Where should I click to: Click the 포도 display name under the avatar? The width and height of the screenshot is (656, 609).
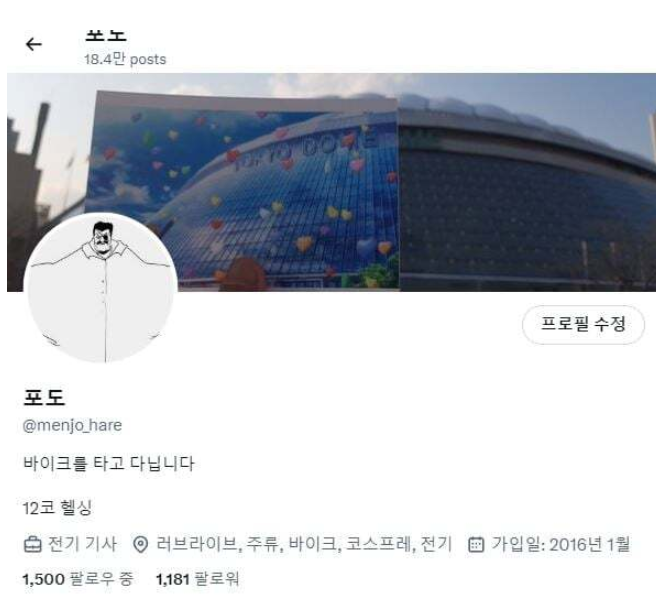tap(44, 397)
